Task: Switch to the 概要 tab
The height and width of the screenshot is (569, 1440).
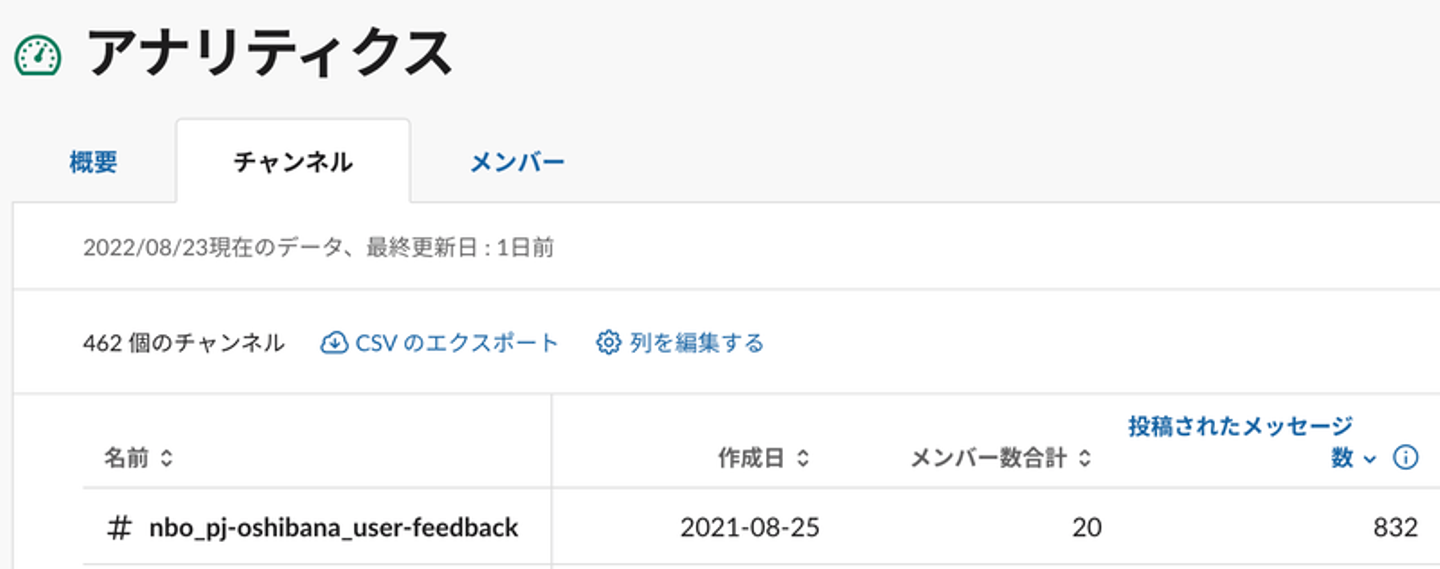Action: tap(94, 162)
